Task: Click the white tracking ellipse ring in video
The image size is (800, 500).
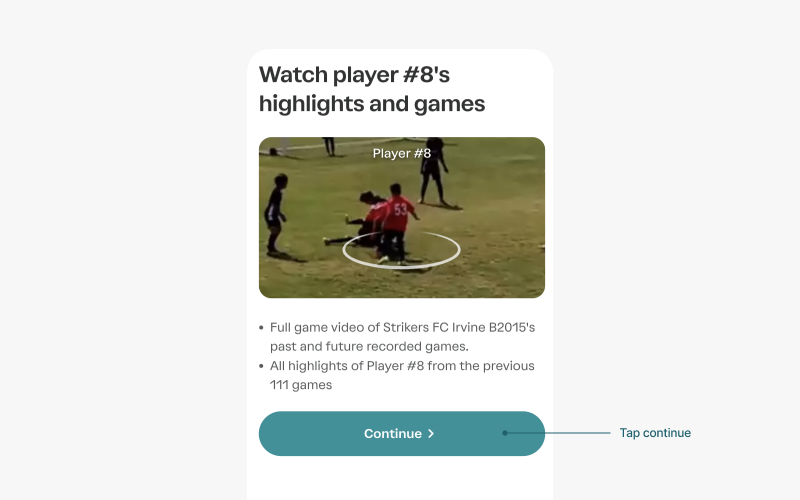Action: 401,250
